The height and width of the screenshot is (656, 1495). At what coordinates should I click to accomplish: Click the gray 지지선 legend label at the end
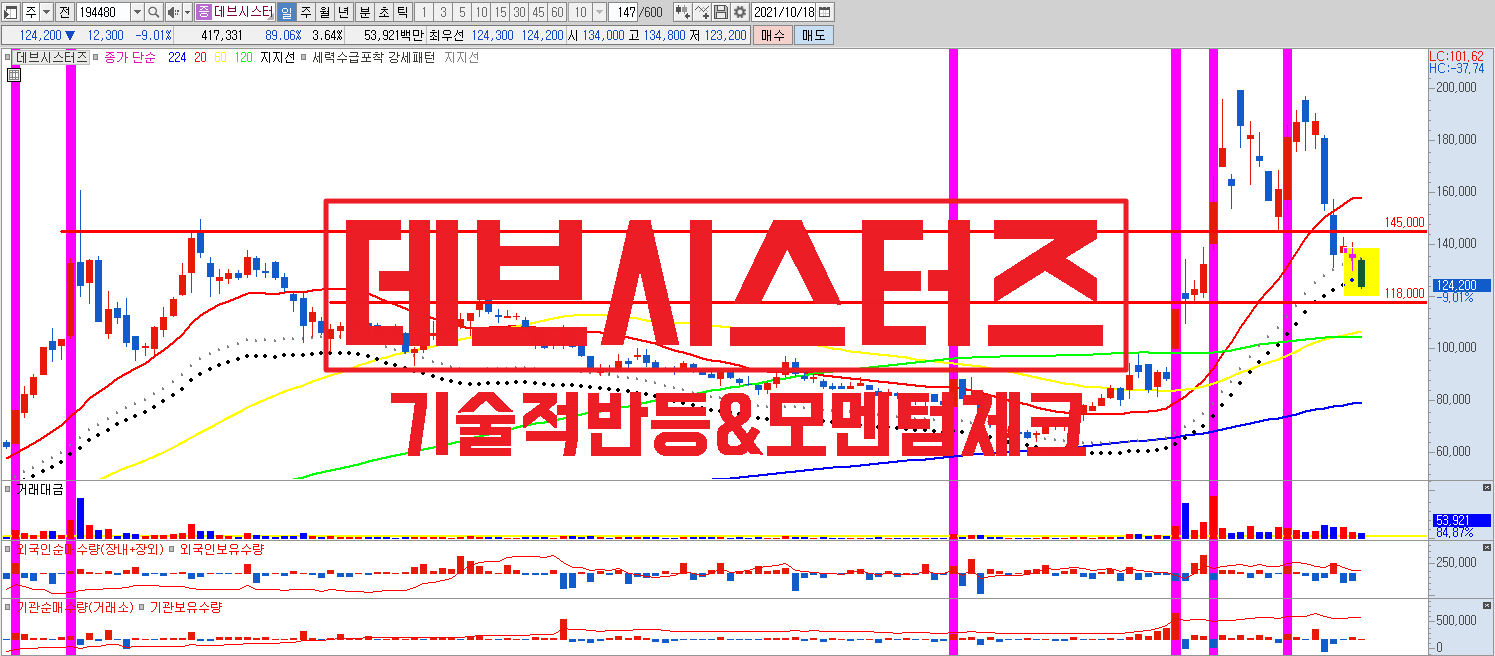point(461,58)
